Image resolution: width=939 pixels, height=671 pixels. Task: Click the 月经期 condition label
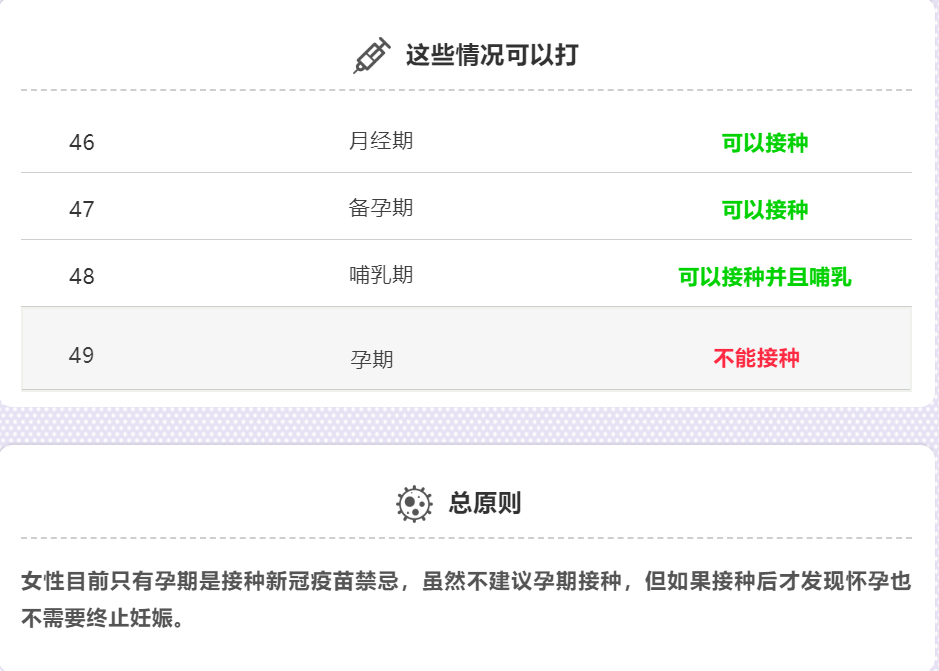click(x=381, y=142)
